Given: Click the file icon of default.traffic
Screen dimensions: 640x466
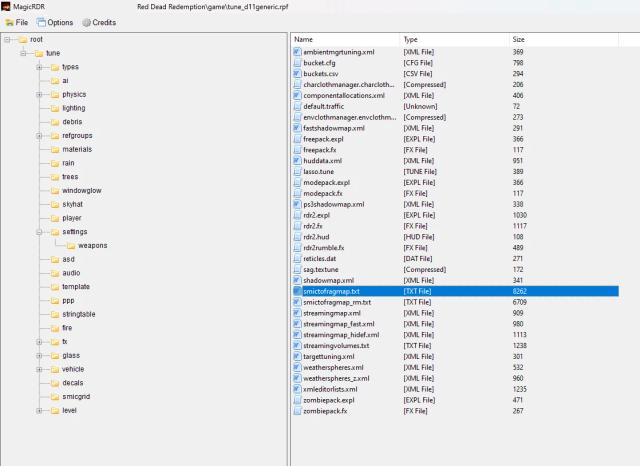Looking at the screenshot, I should pyautogui.click(x=297, y=107).
